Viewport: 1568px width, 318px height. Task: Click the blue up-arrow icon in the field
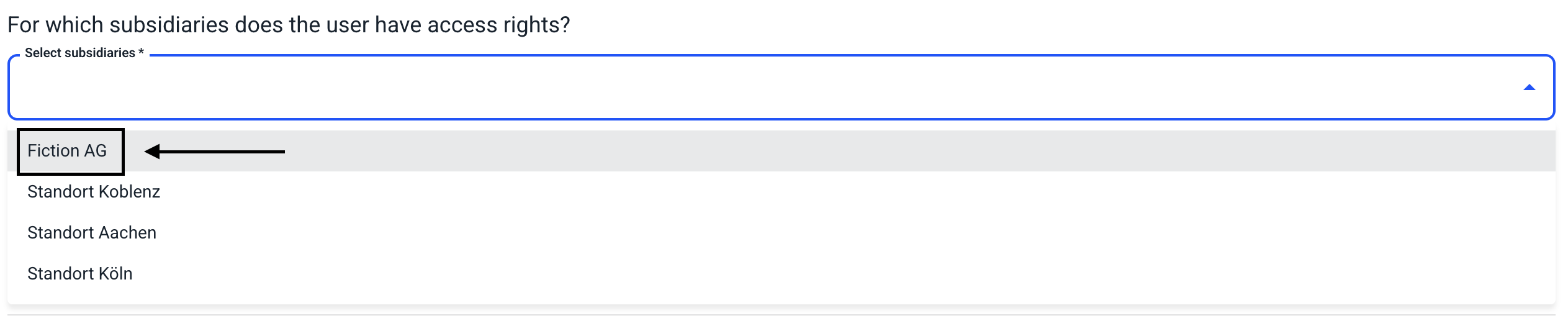click(x=1529, y=88)
